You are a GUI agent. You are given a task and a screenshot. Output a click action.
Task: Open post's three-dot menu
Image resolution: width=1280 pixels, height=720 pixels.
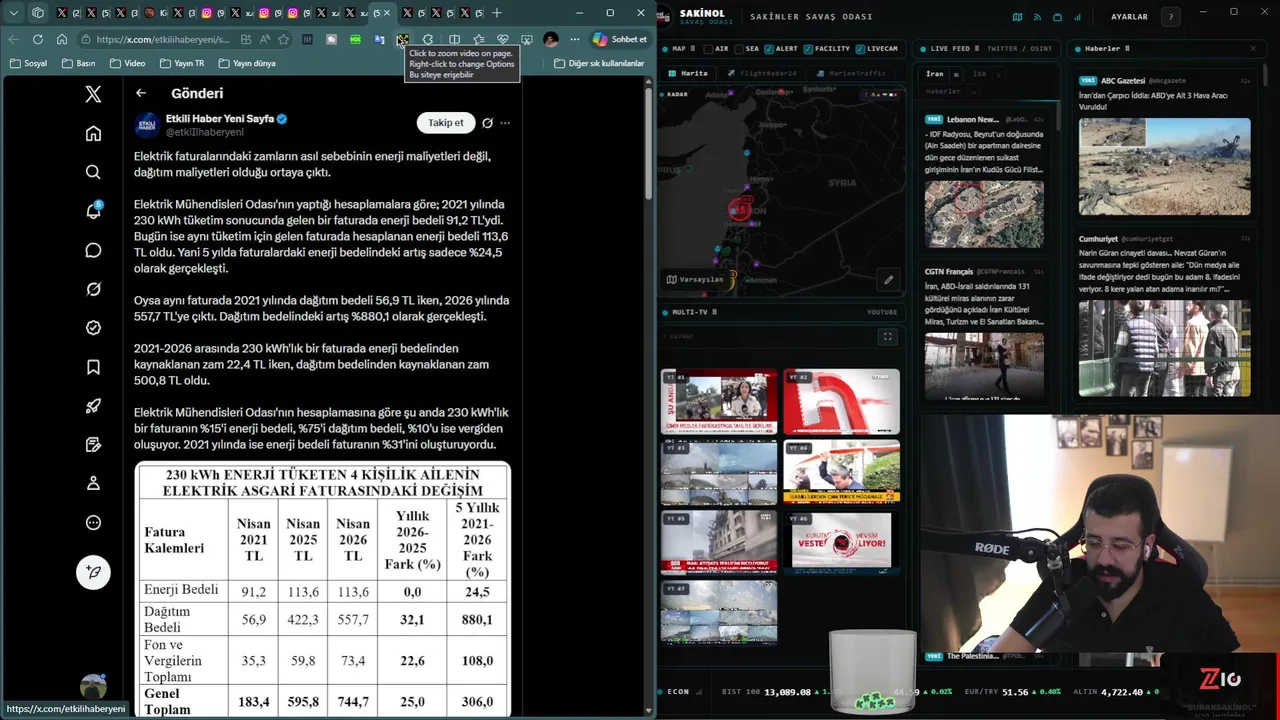click(505, 123)
